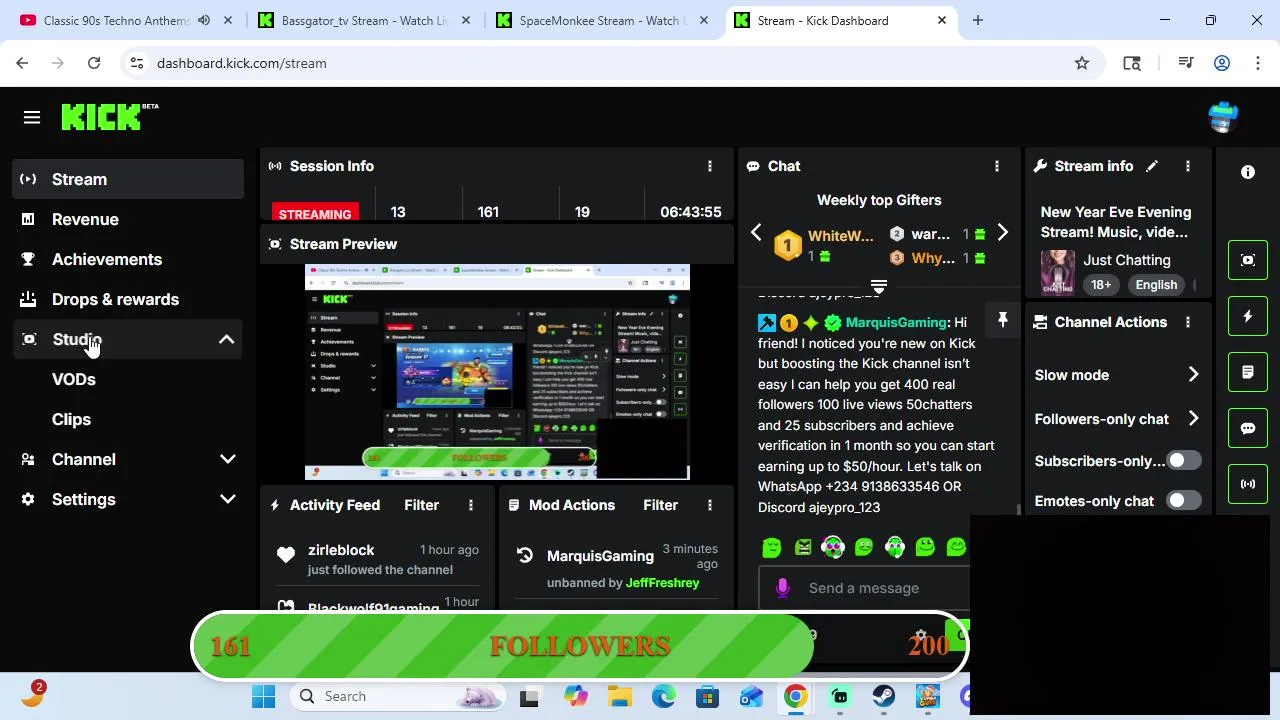This screenshot has height=720, width=1280.
Task: Click MarquisGaming username in chat
Action: click(x=896, y=322)
